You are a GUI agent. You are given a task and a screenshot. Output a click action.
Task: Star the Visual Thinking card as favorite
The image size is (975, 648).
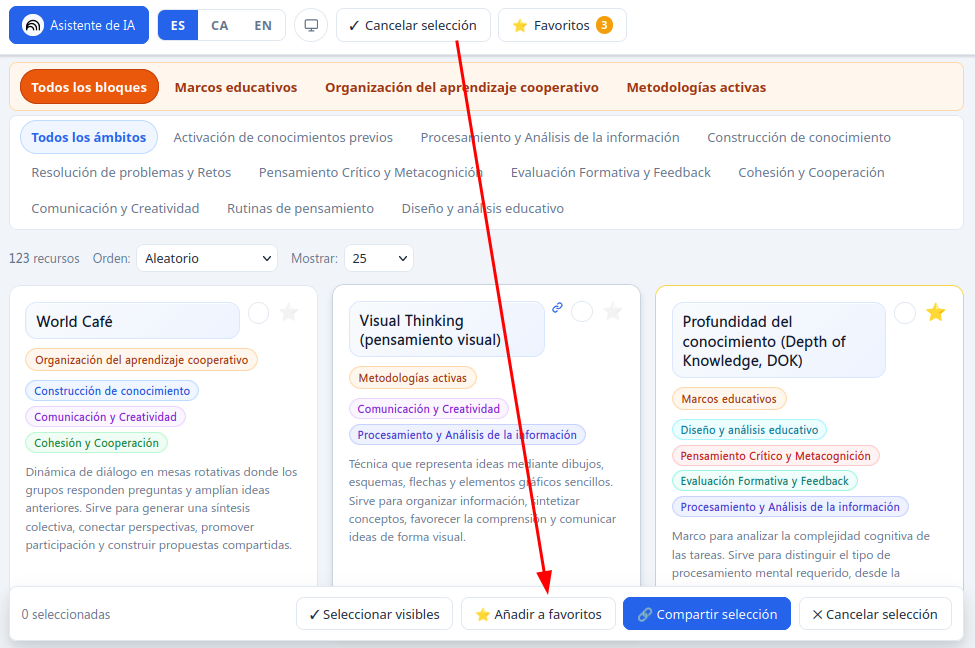point(613,312)
